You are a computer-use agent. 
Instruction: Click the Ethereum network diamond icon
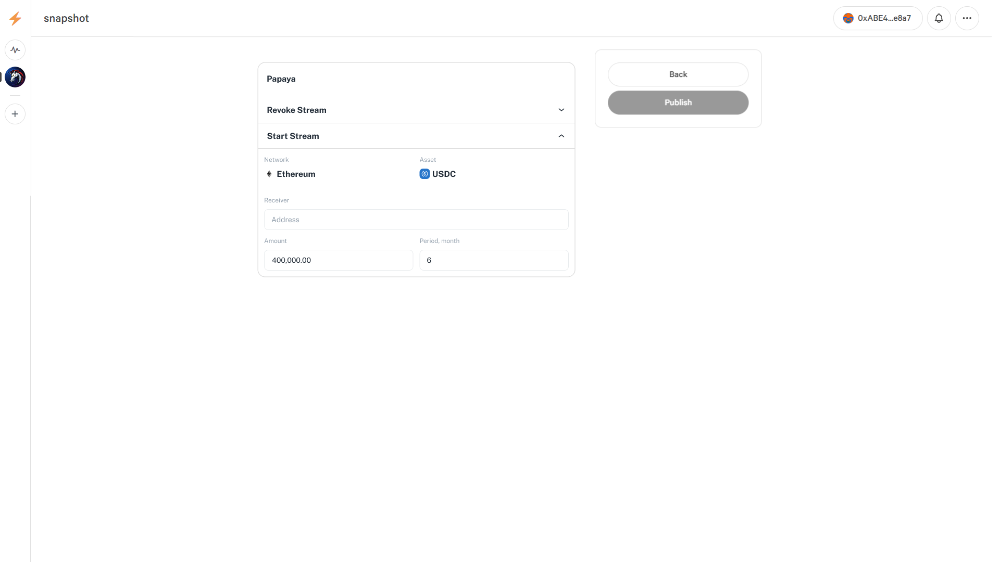pos(269,174)
